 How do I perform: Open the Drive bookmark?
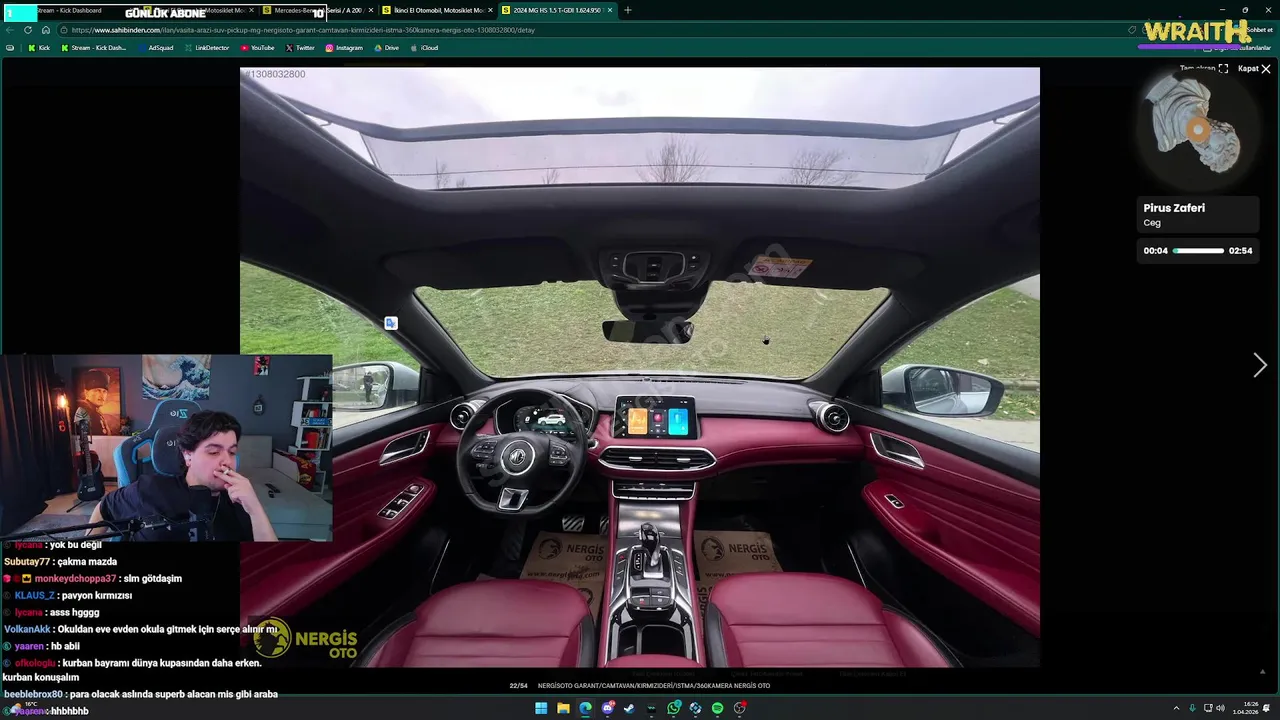point(386,48)
